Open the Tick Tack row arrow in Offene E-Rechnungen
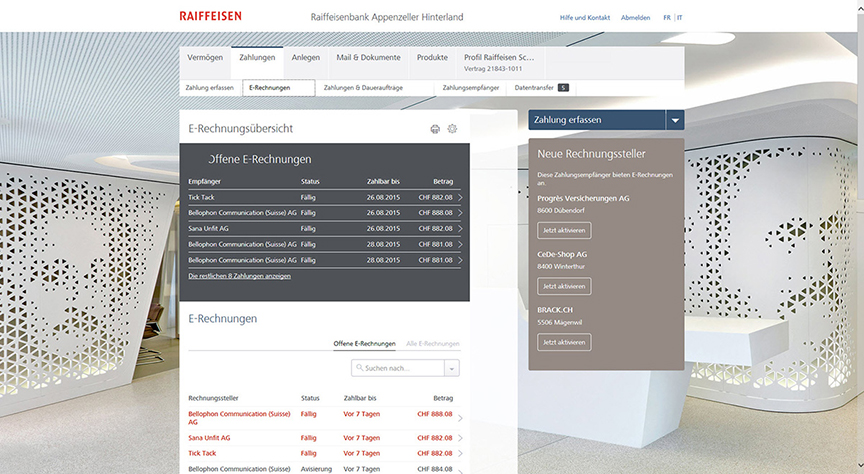864x474 pixels. pyautogui.click(x=460, y=198)
